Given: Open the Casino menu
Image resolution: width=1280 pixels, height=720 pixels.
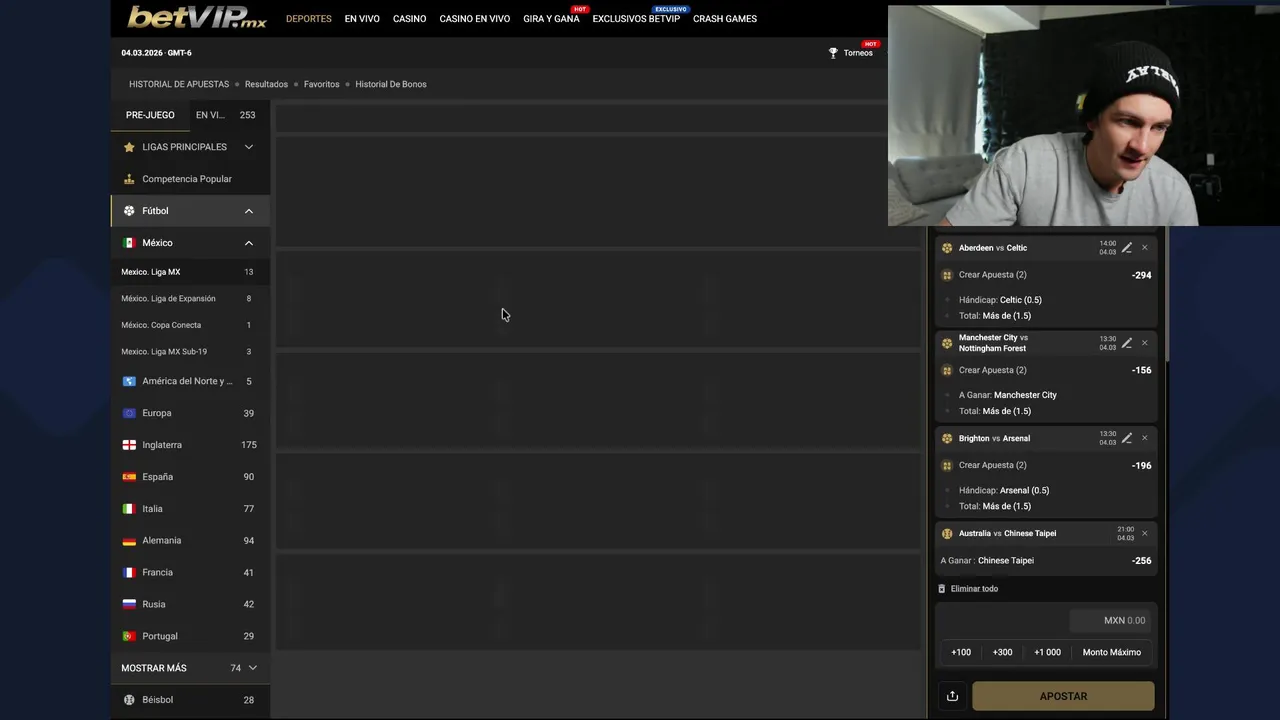Looking at the screenshot, I should pyautogui.click(x=409, y=19).
